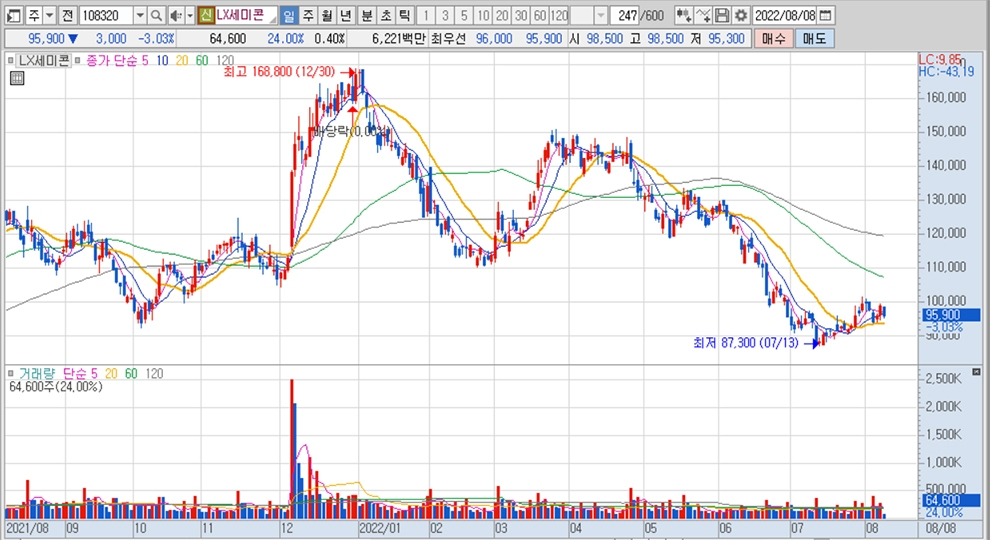Click the 거래량 단순 volume legend
This screenshot has height=540, width=990.
click(x=54, y=374)
